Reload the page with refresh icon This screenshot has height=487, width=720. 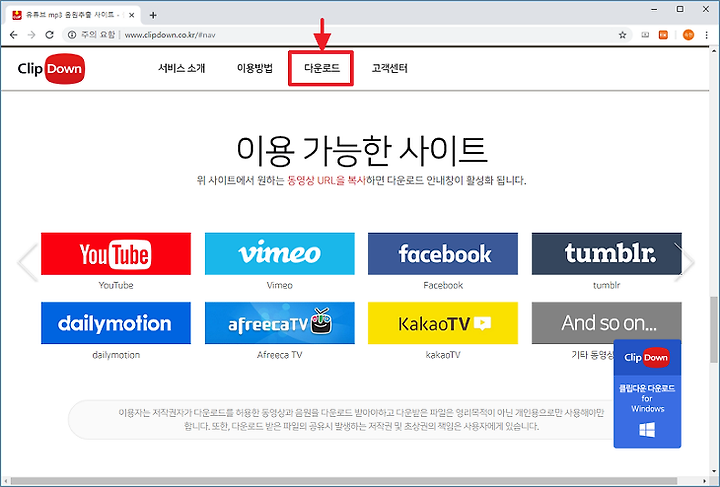pos(49,35)
